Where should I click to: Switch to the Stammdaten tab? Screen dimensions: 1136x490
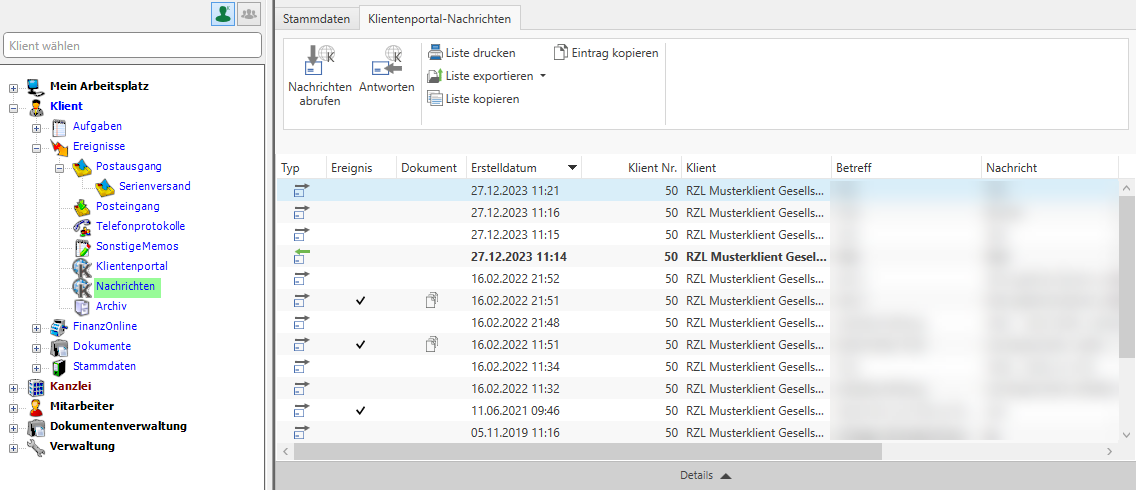[x=316, y=18]
